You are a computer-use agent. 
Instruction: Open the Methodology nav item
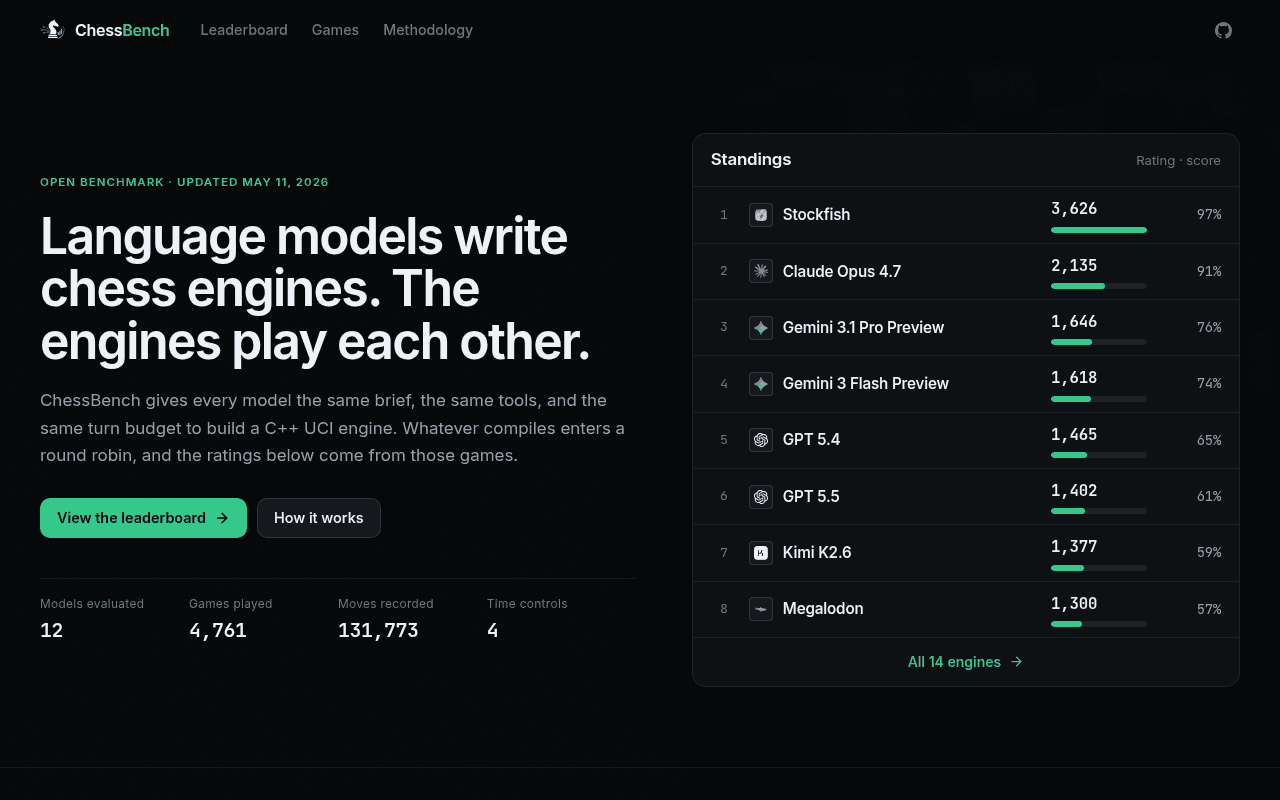point(428,30)
